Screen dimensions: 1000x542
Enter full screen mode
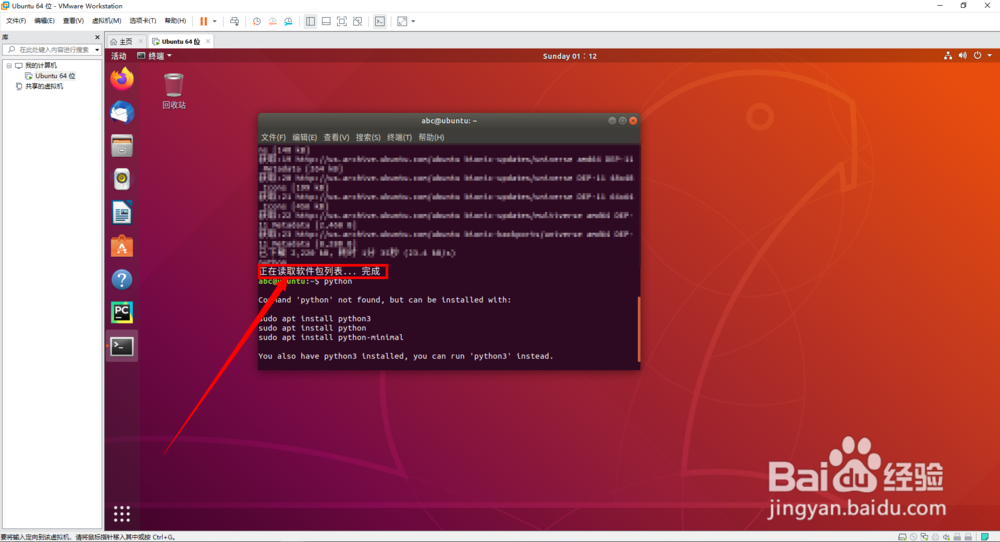click(x=342, y=21)
